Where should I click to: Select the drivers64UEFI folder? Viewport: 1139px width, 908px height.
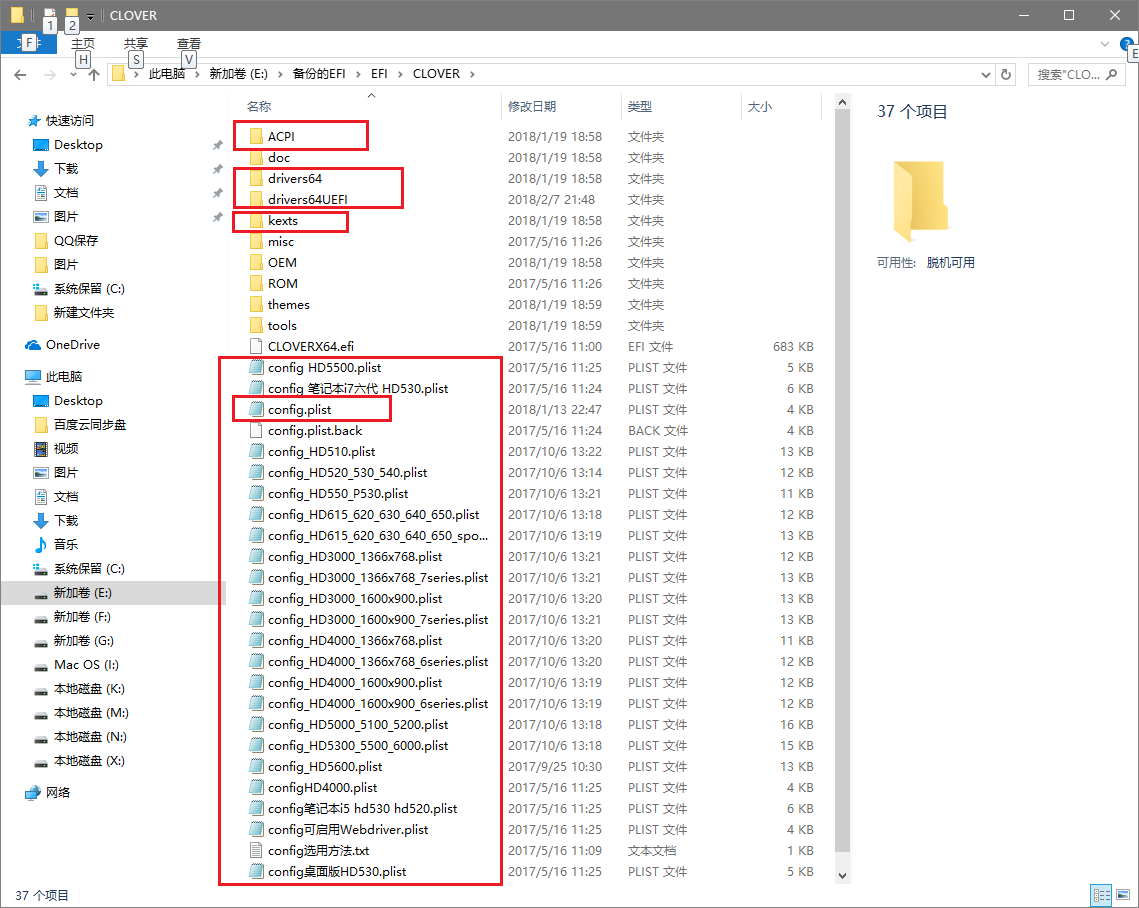[307, 200]
